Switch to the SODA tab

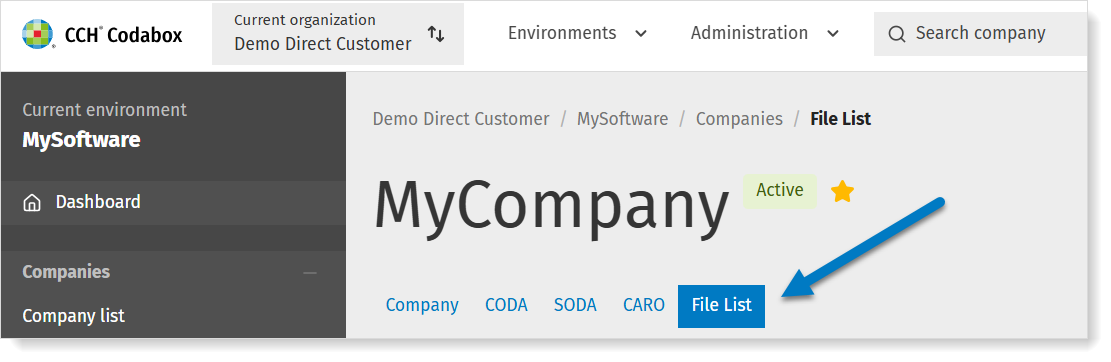pos(575,305)
